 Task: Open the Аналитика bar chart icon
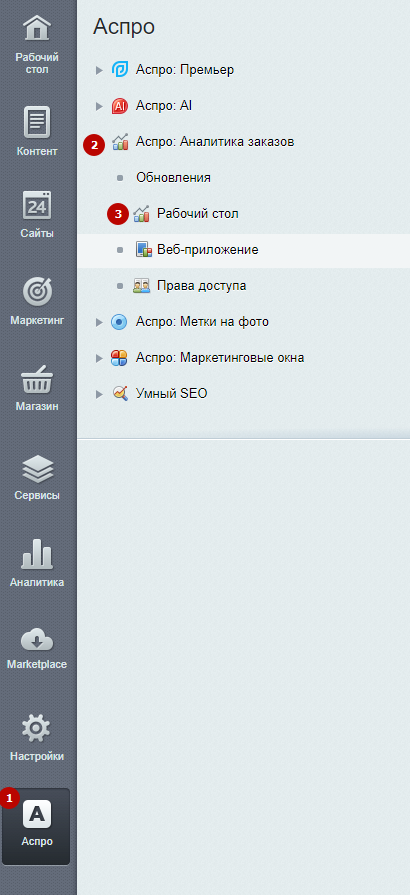point(37,554)
